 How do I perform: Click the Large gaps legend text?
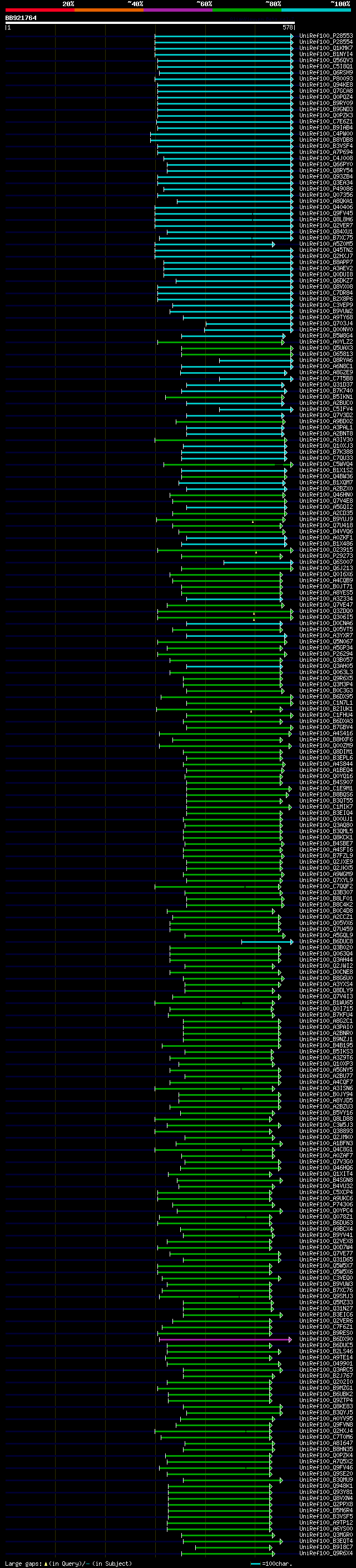(x=68, y=1563)
